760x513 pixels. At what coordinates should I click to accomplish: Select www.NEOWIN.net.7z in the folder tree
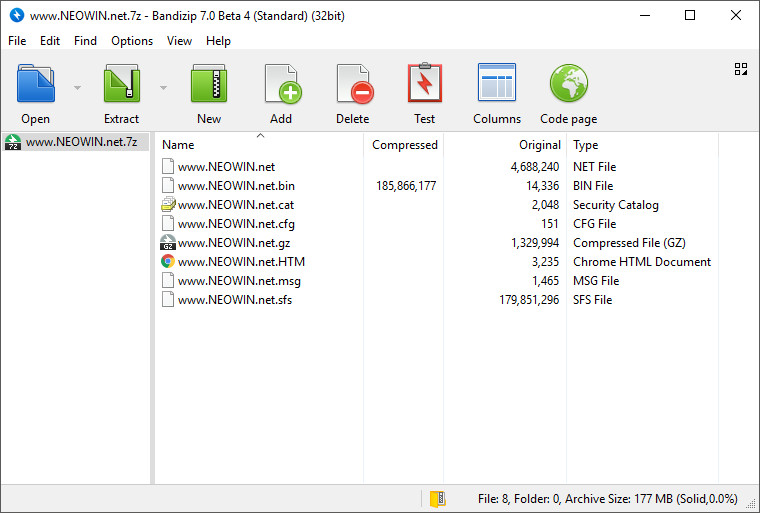point(81,142)
